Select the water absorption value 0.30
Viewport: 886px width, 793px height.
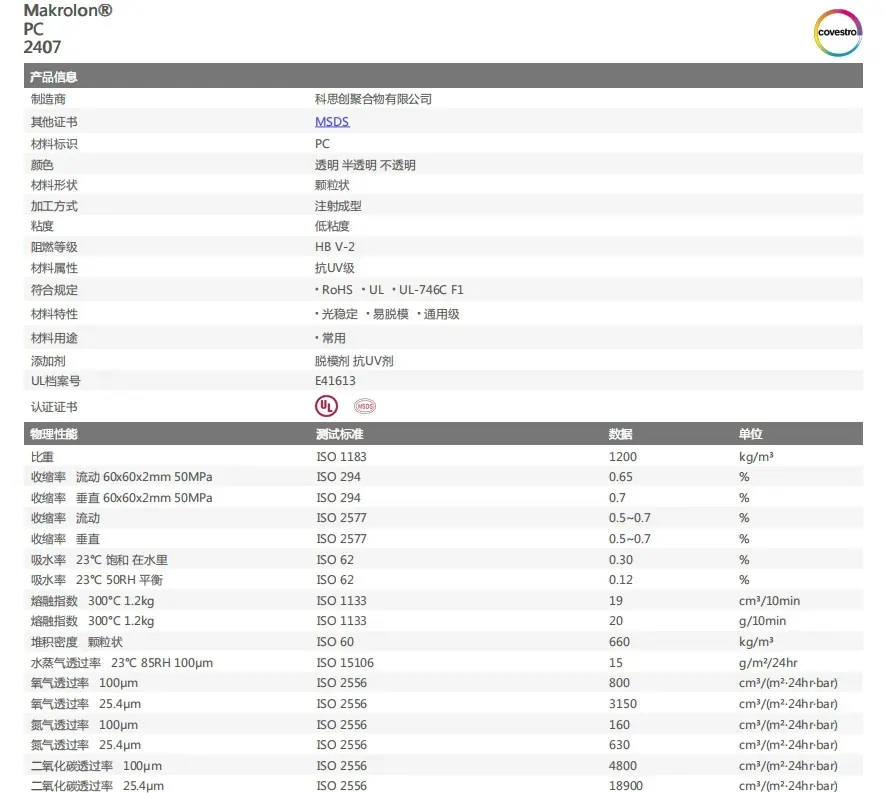click(x=620, y=560)
